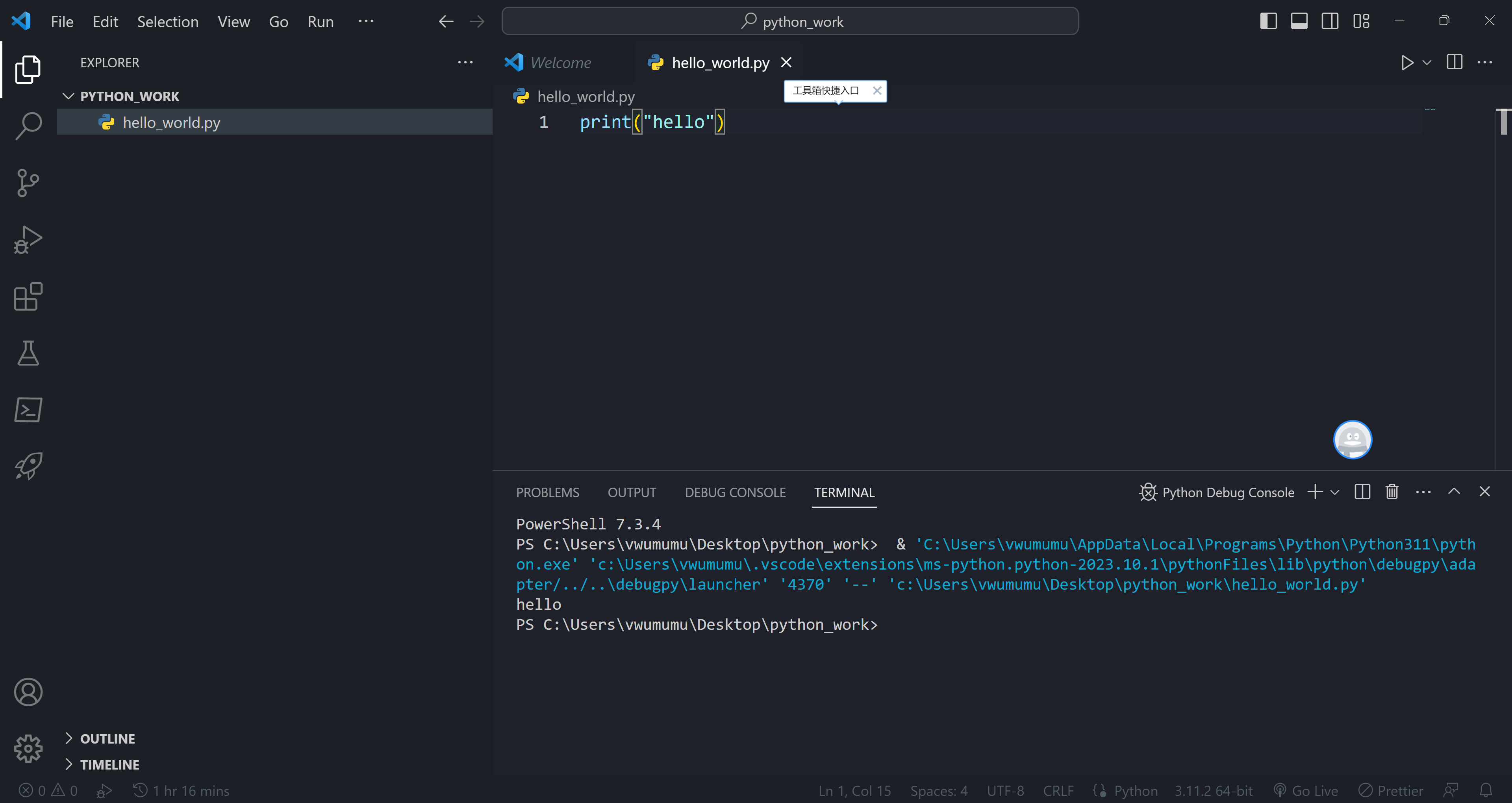Open the Manage gear settings icon
This screenshot has height=803, width=1512.
pos(28,748)
